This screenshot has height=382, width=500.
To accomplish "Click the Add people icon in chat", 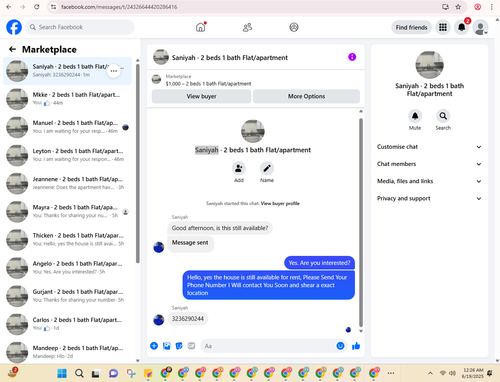I will pos(239,168).
